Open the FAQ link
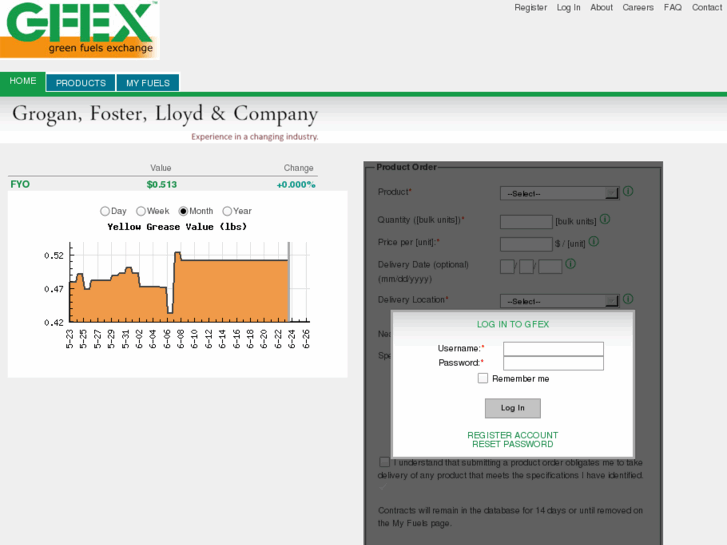727x545 pixels. pyautogui.click(x=673, y=7)
